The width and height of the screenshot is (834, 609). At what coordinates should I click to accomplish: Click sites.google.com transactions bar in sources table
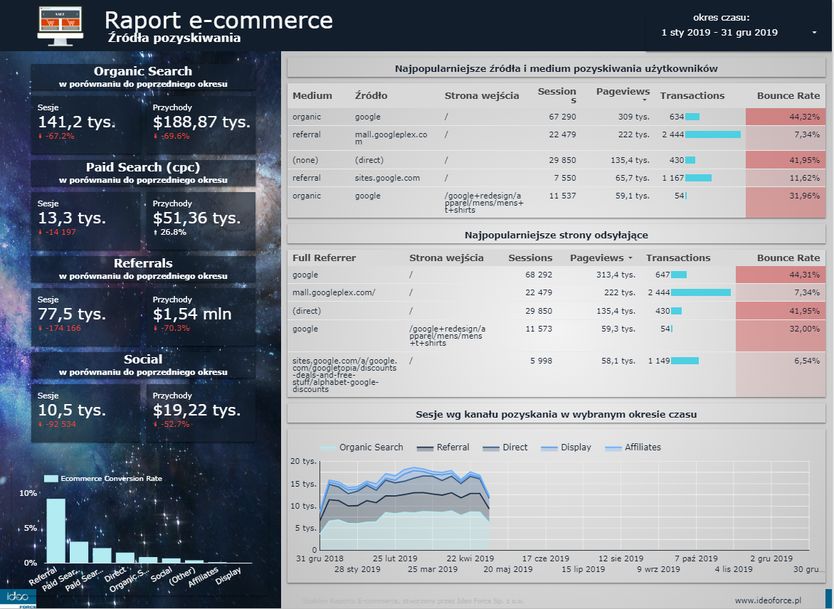698,177
